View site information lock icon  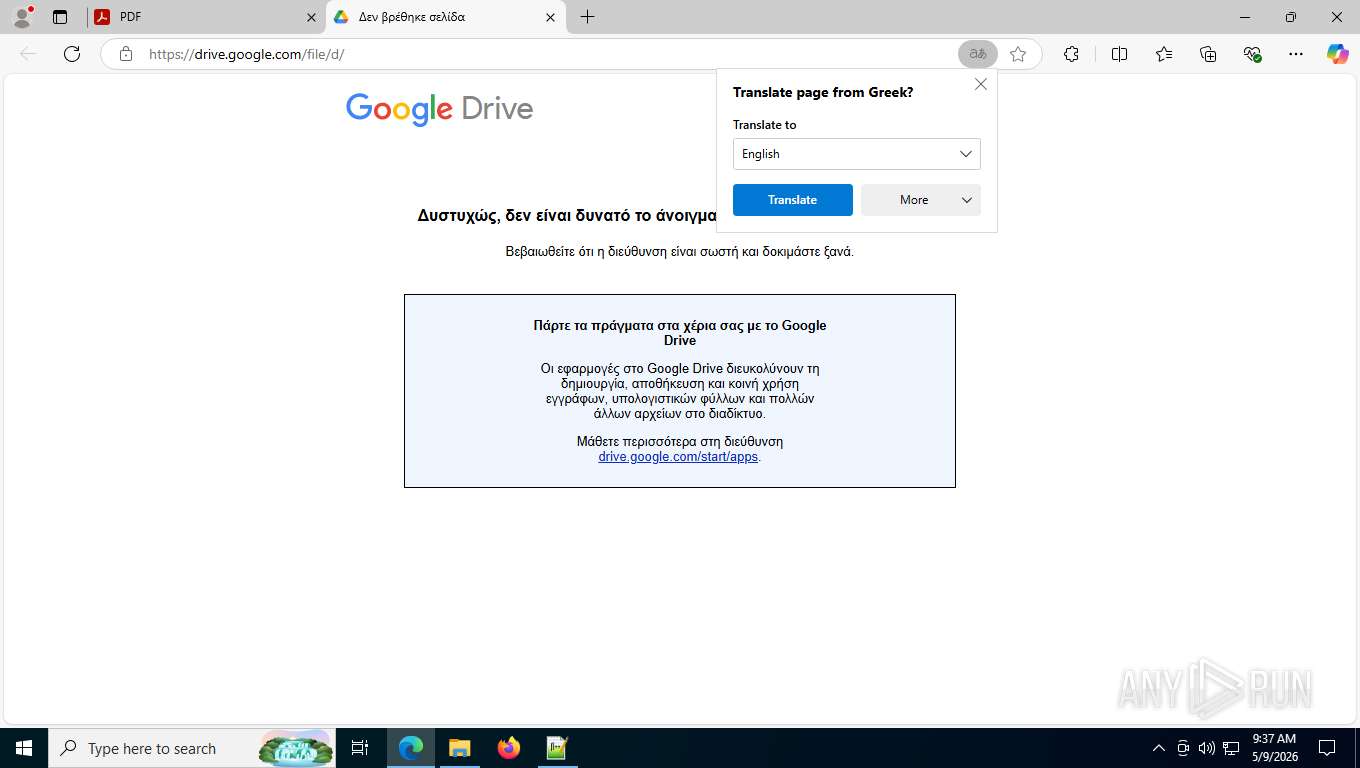(x=125, y=54)
